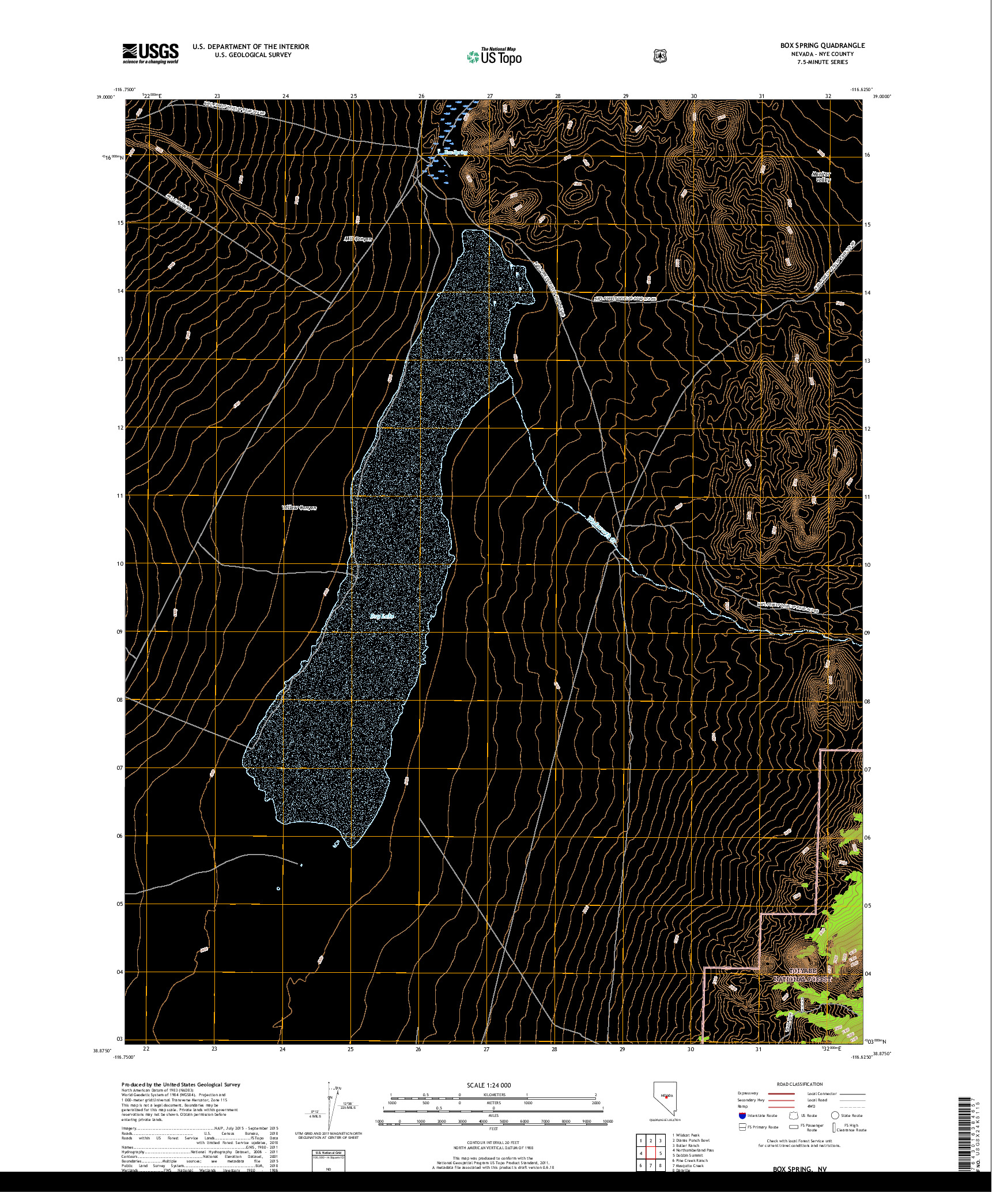Click the 'Check with local Forest Service unit' note
The image size is (996, 1204).
[x=799, y=1141]
